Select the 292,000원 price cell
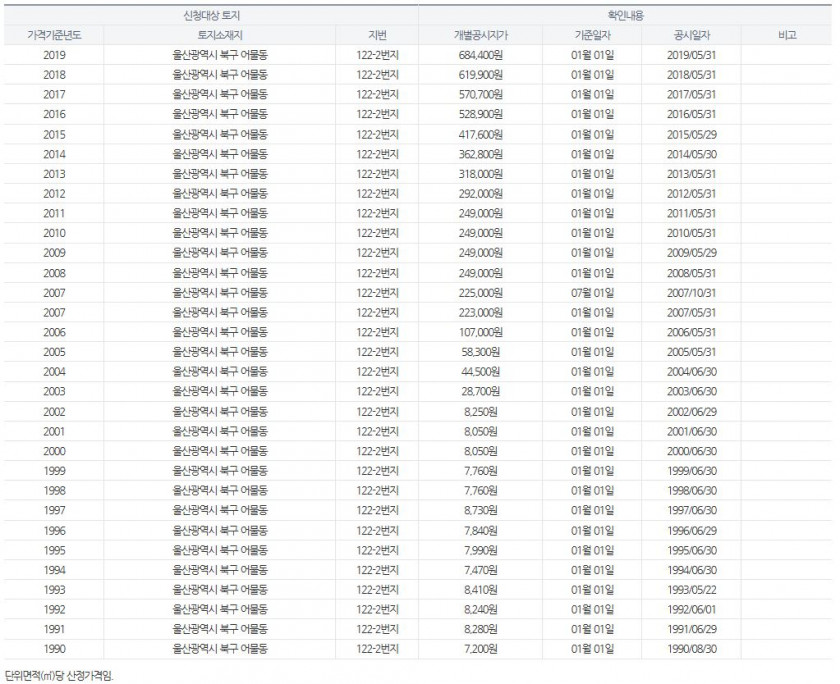Viewport: 840px width, 684px height. [x=481, y=194]
